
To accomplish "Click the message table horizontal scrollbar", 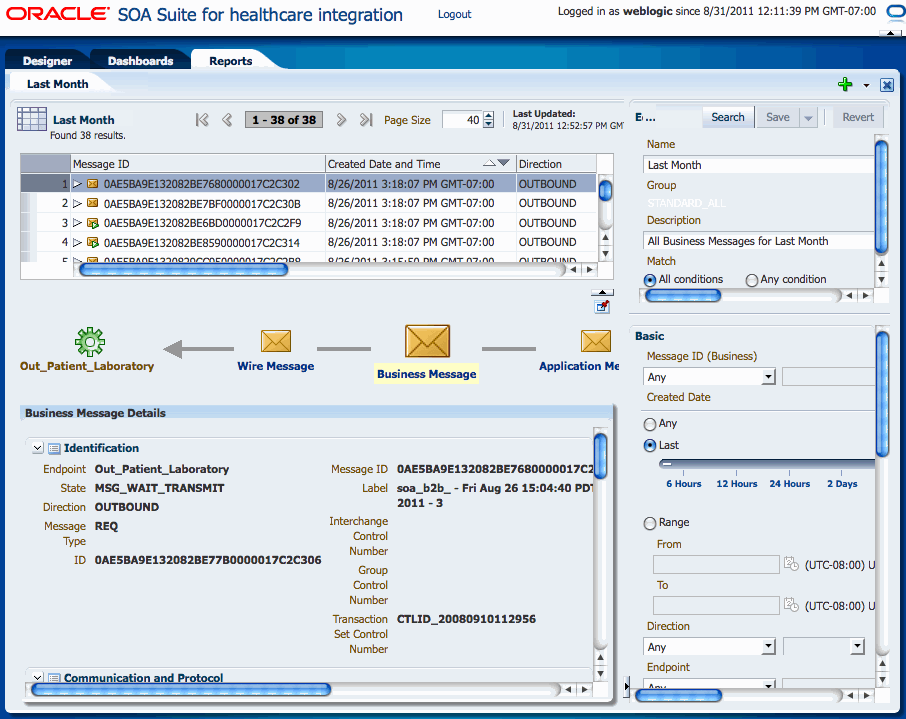I will [x=184, y=269].
